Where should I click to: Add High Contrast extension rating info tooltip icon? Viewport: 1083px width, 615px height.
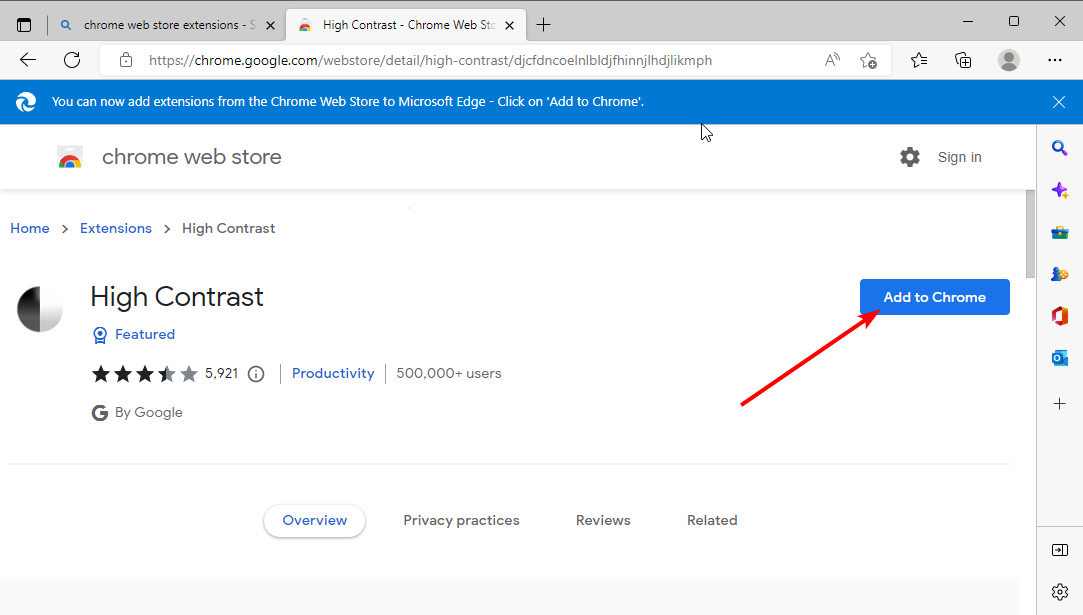pos(256,373)
